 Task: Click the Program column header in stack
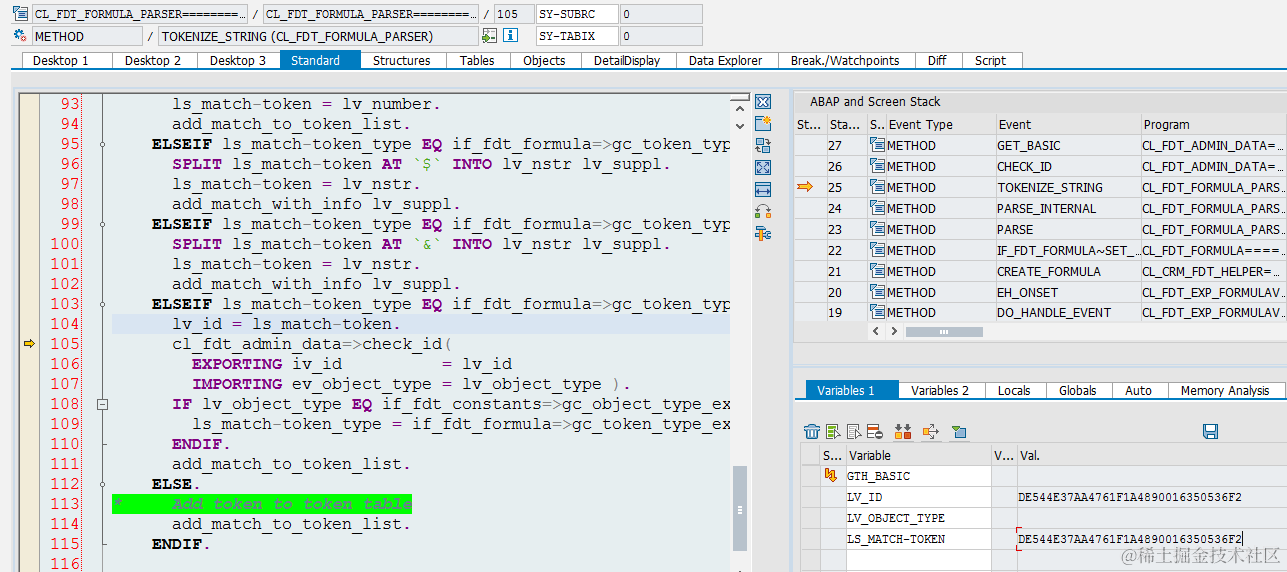tap(1213, 125)
